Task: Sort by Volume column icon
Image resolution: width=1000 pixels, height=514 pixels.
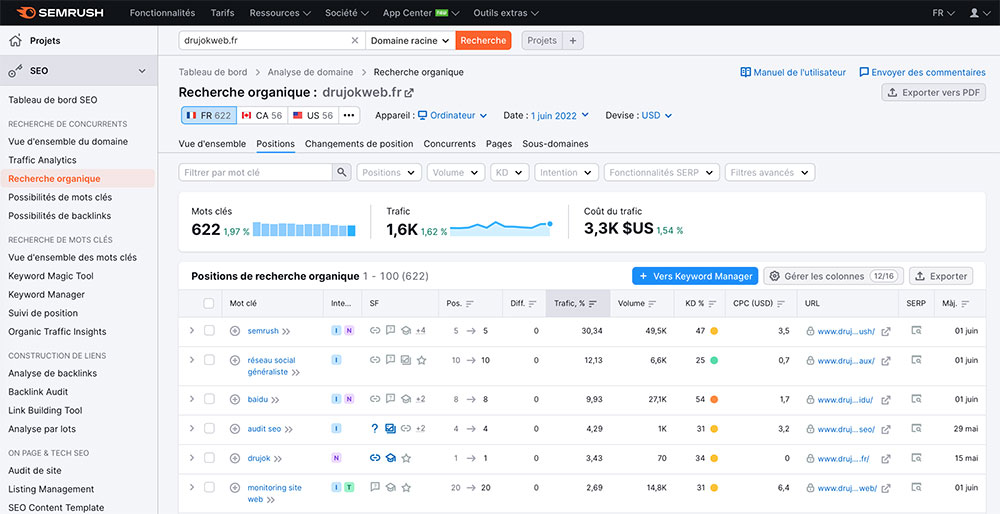Action: [652, 304]
